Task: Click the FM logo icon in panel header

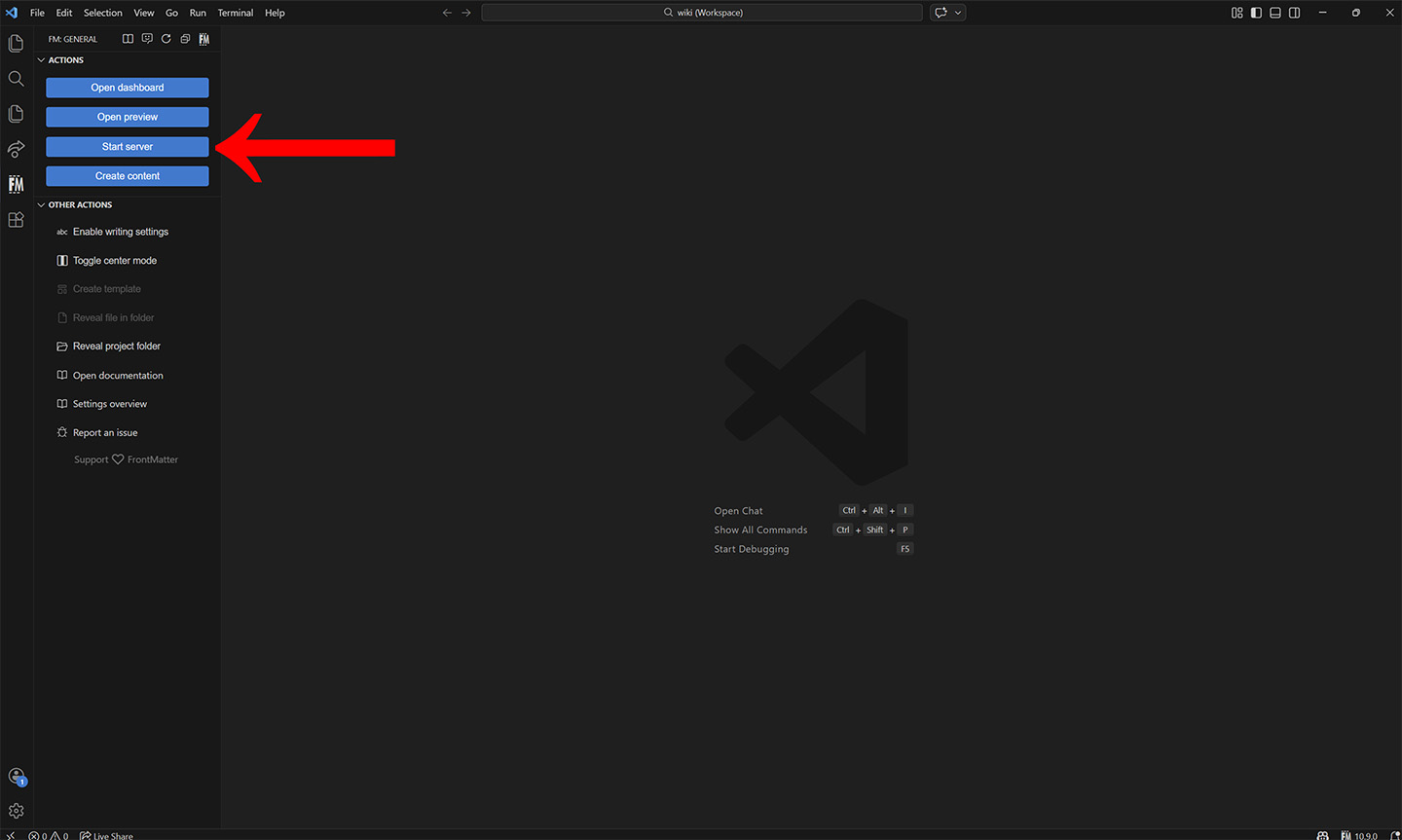Action: point(204,39)
